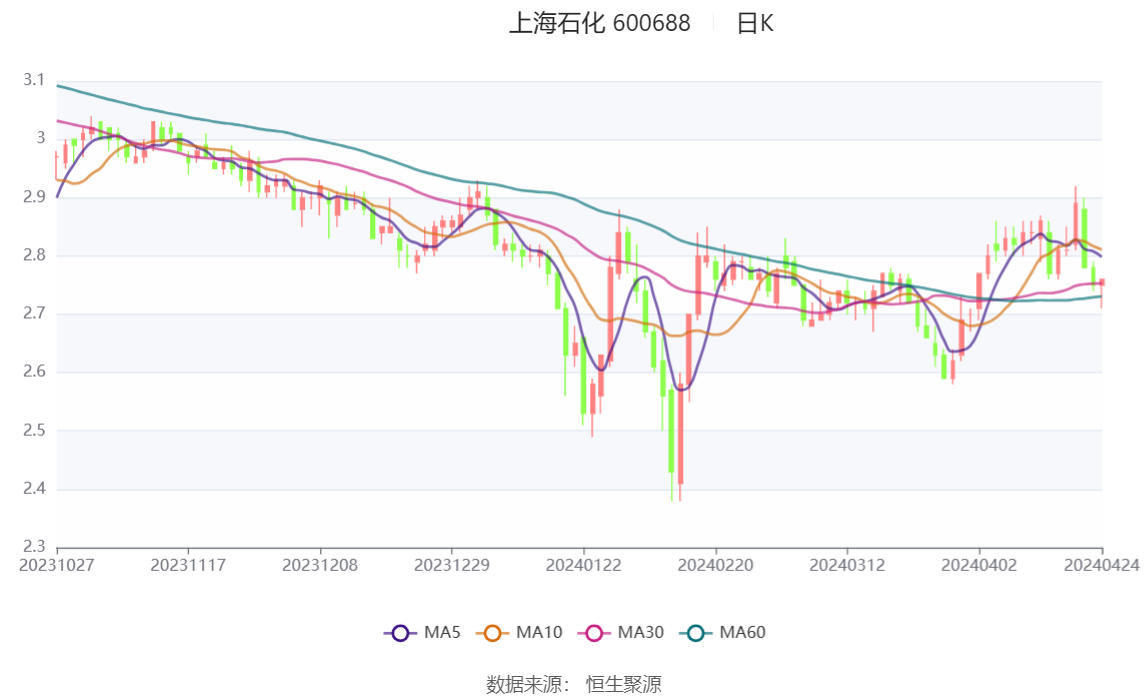
Task: Toggle the MA5 legend entry
Action: (422, 632)
